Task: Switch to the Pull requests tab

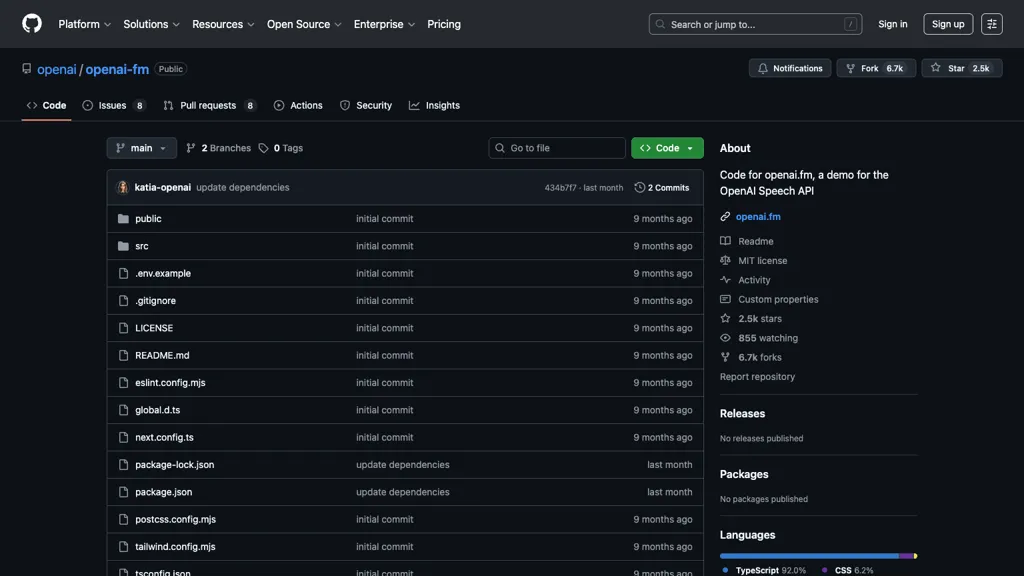Action: click(x=209, y=105)
